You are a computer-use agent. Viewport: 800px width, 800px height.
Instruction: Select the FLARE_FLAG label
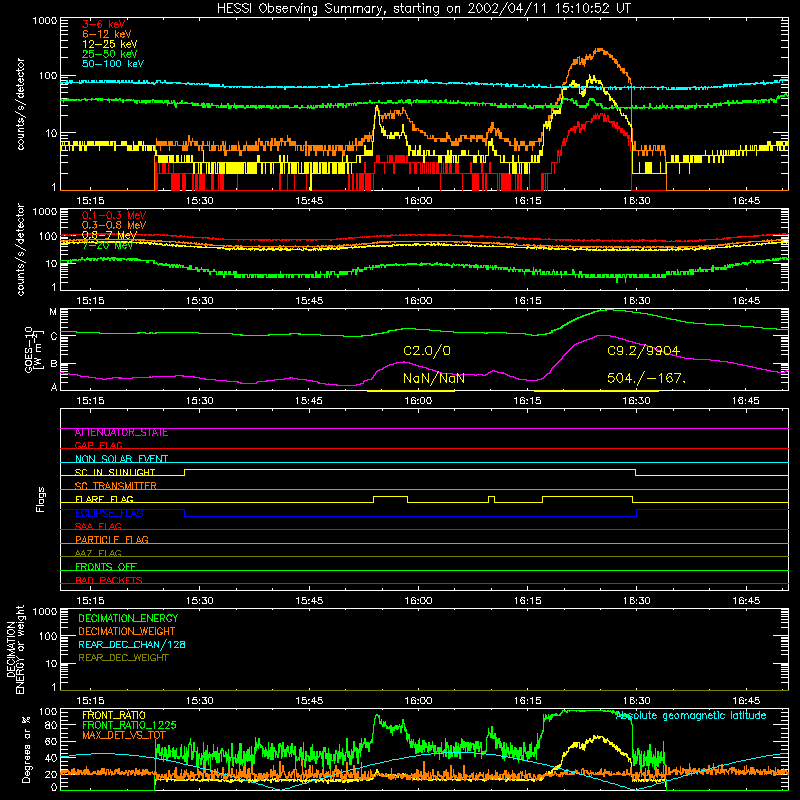tap(104, 499)
